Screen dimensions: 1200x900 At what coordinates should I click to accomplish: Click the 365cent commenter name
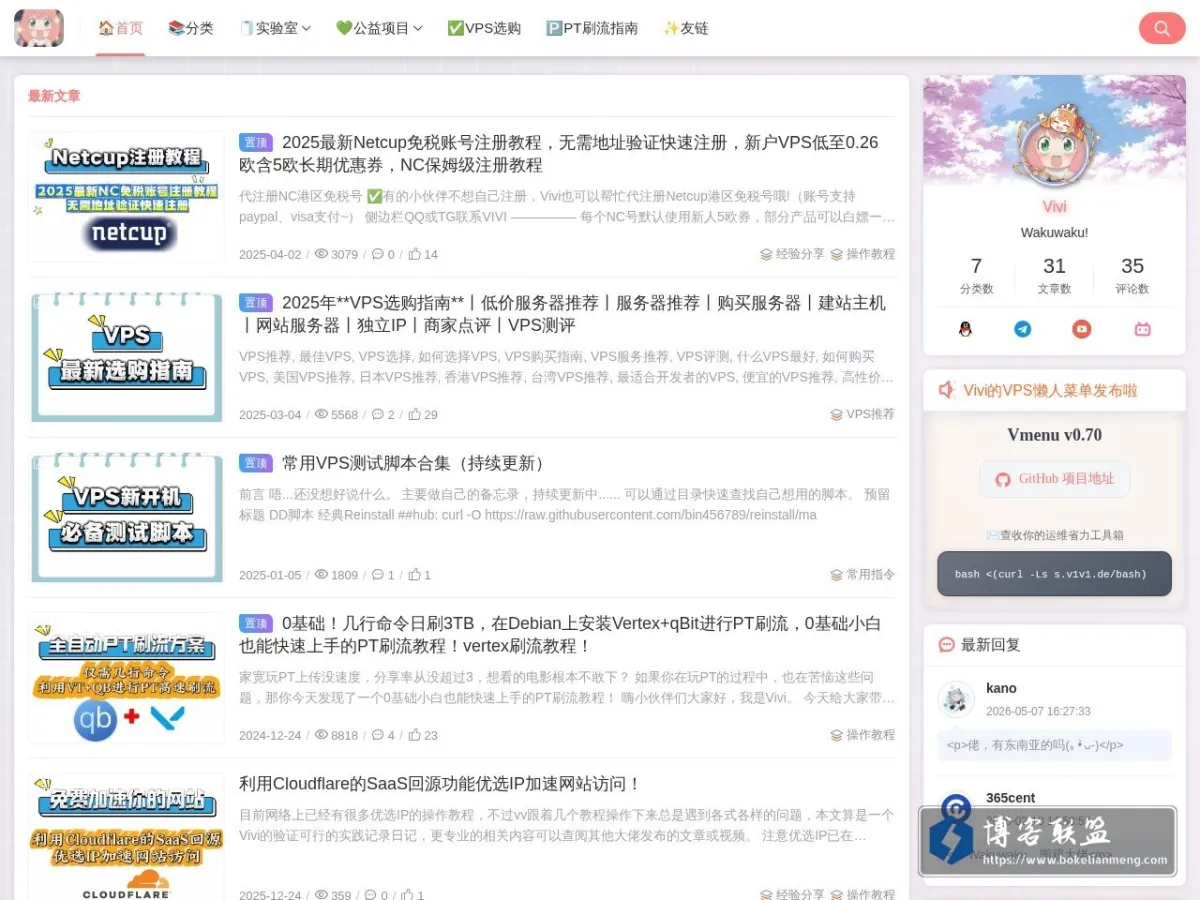click(1010, 798)
